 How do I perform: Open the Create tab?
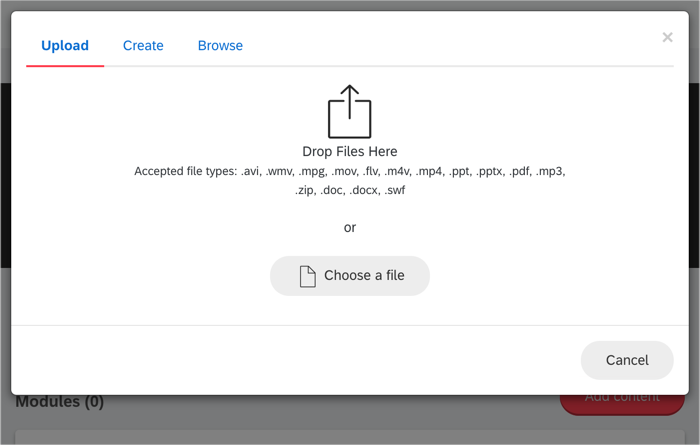pyautogui.click(x=143, y=46)
